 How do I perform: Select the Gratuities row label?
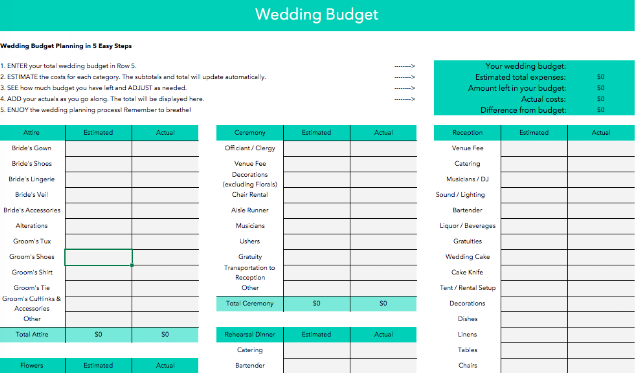coord(467,241)
